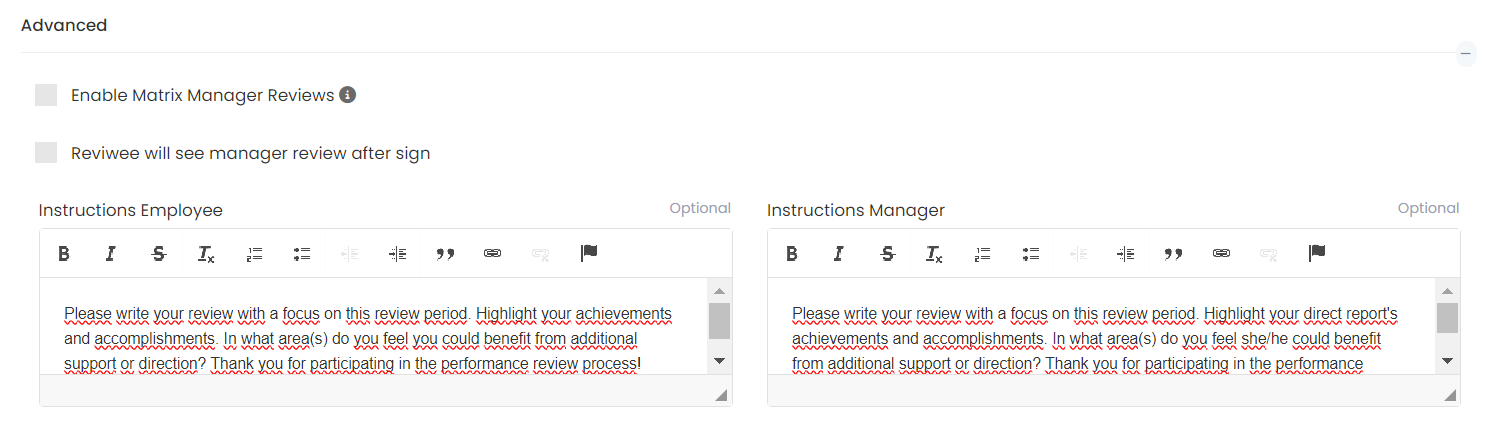Click the flag anchor icon in Employee editor
Viewport: 1495px width, 425px height.
589,254
